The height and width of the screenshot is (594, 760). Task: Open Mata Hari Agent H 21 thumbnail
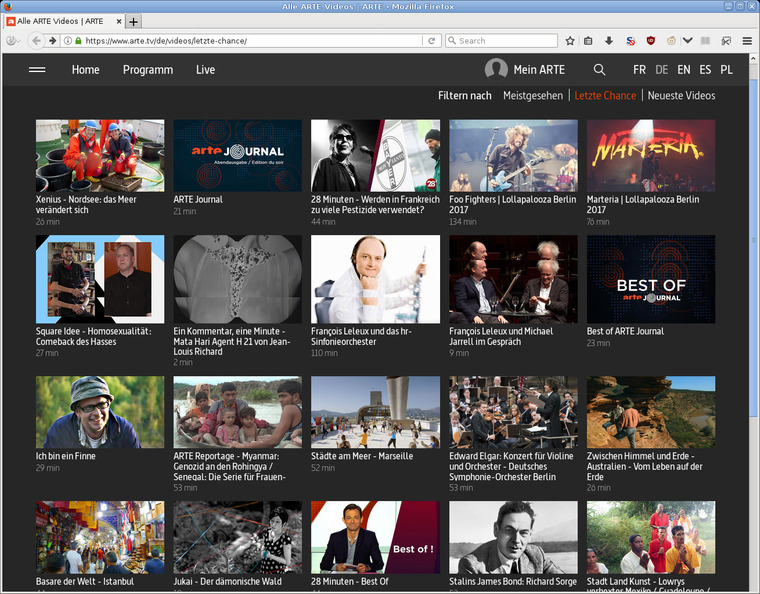[238, 279]
